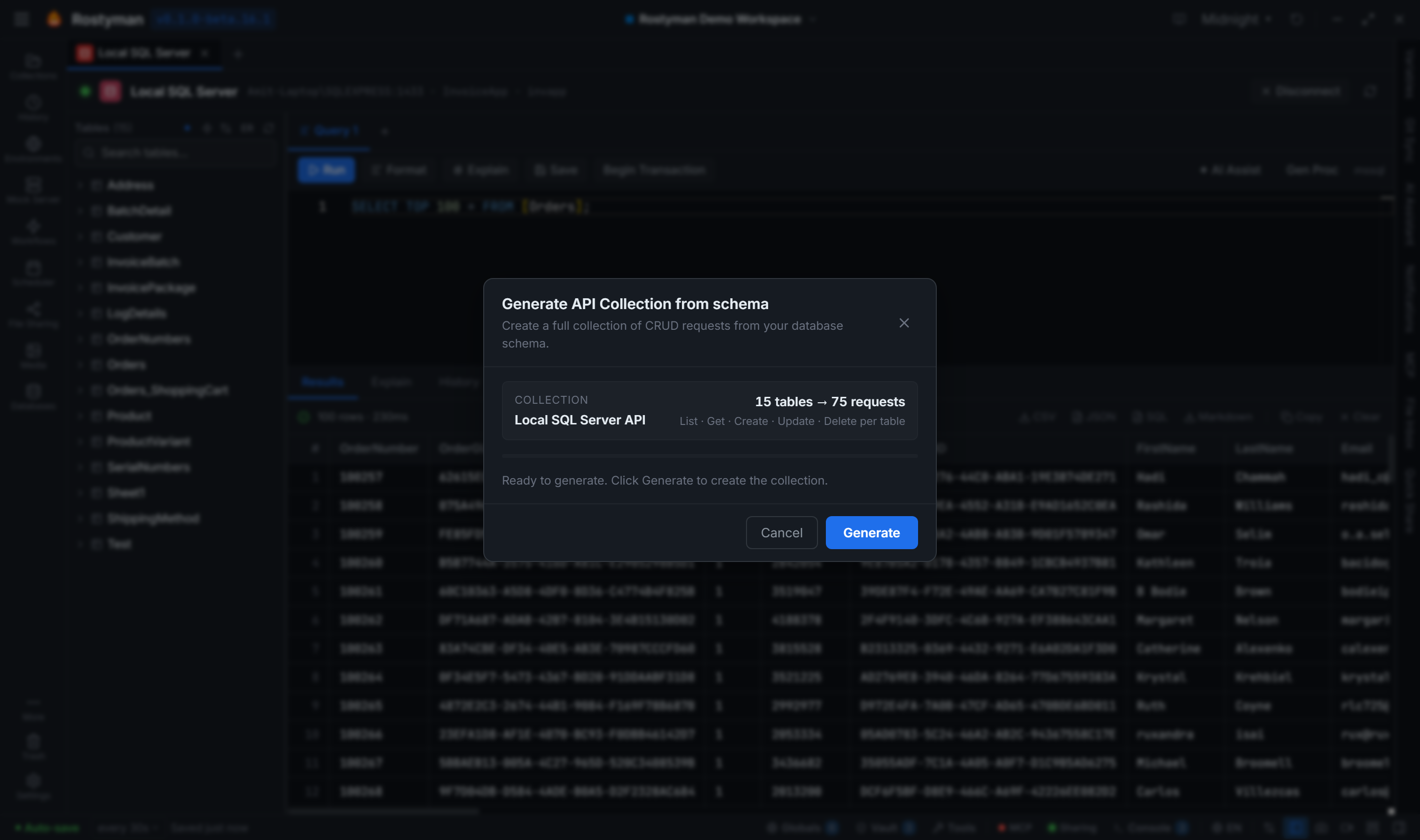The image size is (1420, 840).
Task: Click the 'Ready to generate' status message
Action: (665, 480)
